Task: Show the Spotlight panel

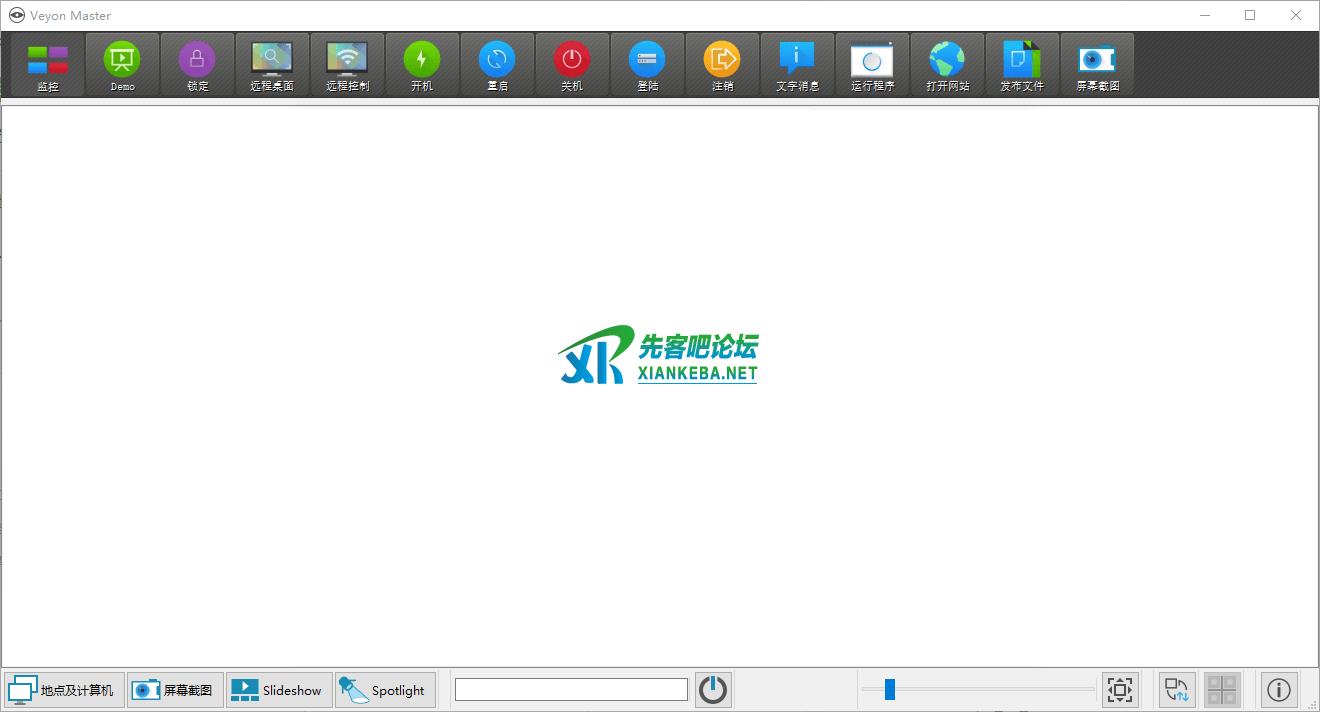Action: [x=385, y=690]
